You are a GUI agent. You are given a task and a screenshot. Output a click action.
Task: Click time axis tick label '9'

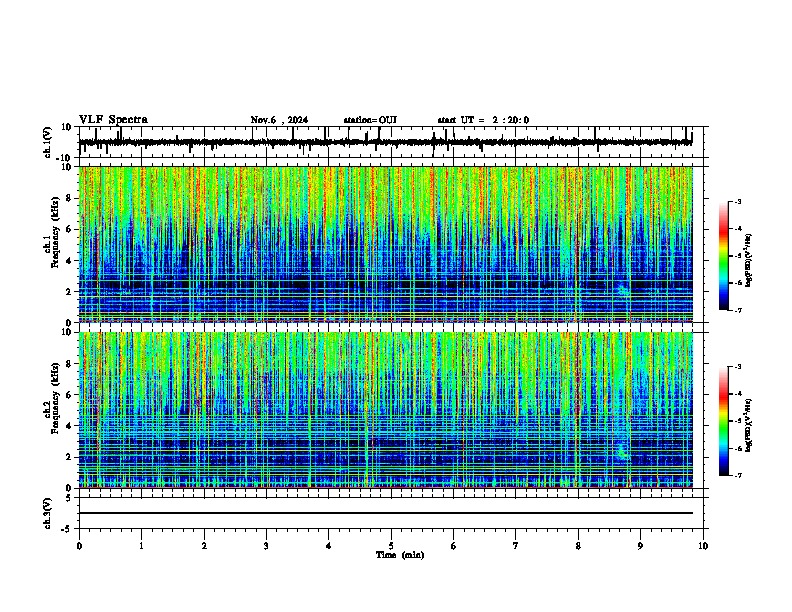point(640,546)
